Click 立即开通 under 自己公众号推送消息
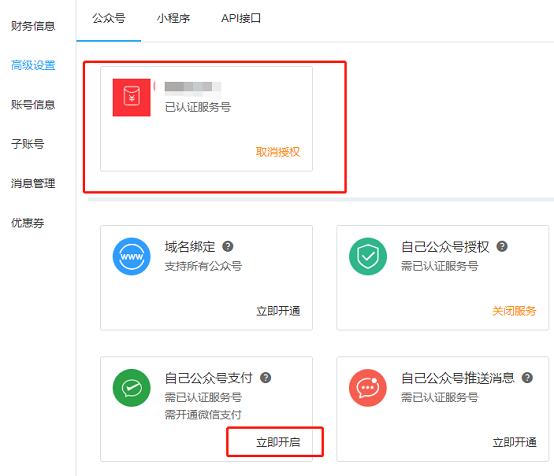This screenshot has height=476, width=554. click(514, 442)
